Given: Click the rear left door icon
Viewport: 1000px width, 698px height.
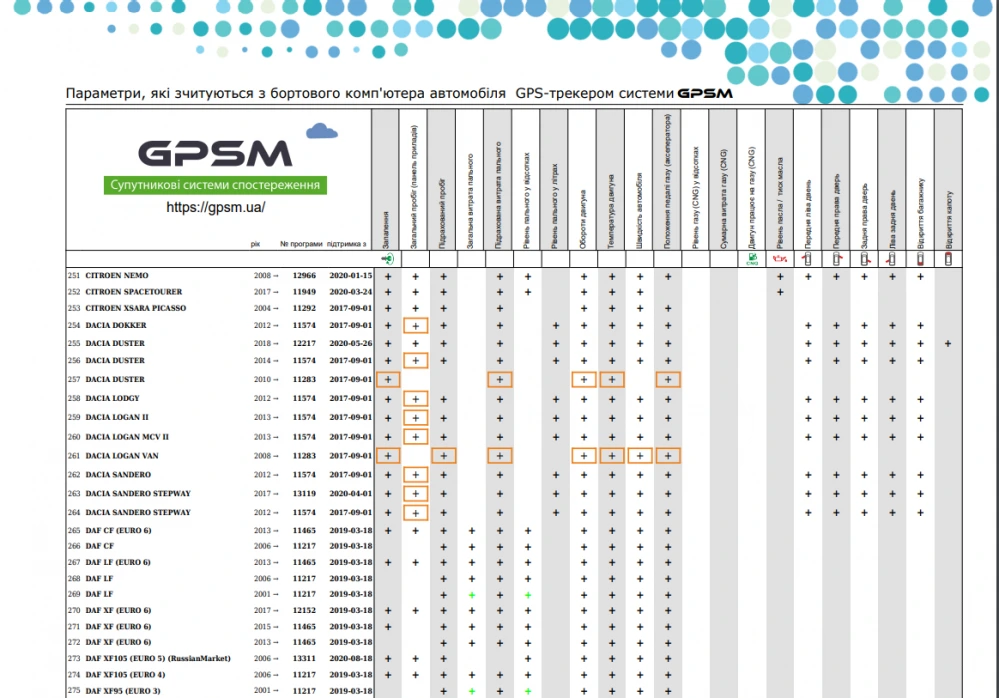Looking at the screenshot, I should tap(891, 259).
